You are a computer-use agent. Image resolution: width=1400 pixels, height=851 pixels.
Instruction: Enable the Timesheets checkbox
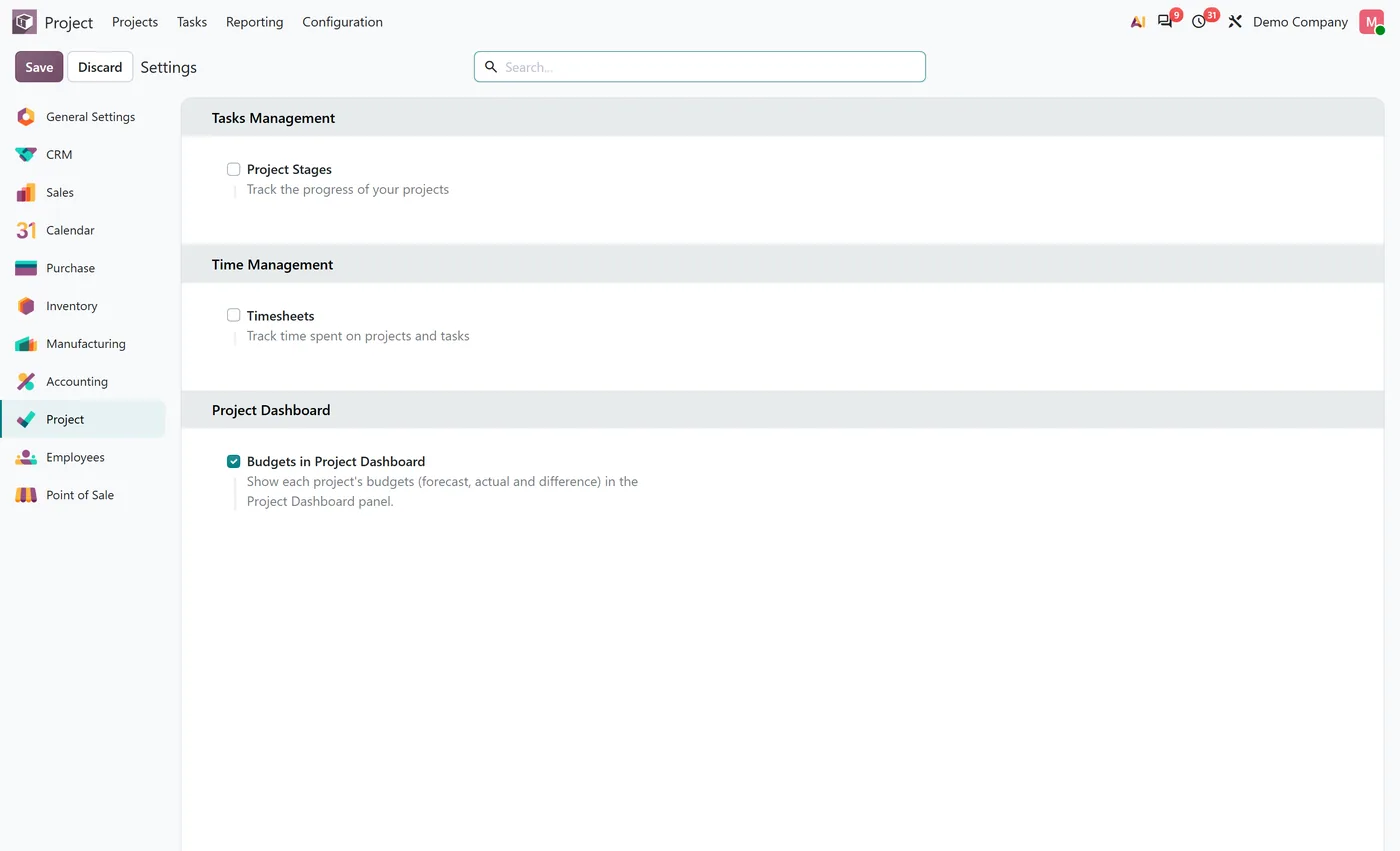(x=234, y=315)
